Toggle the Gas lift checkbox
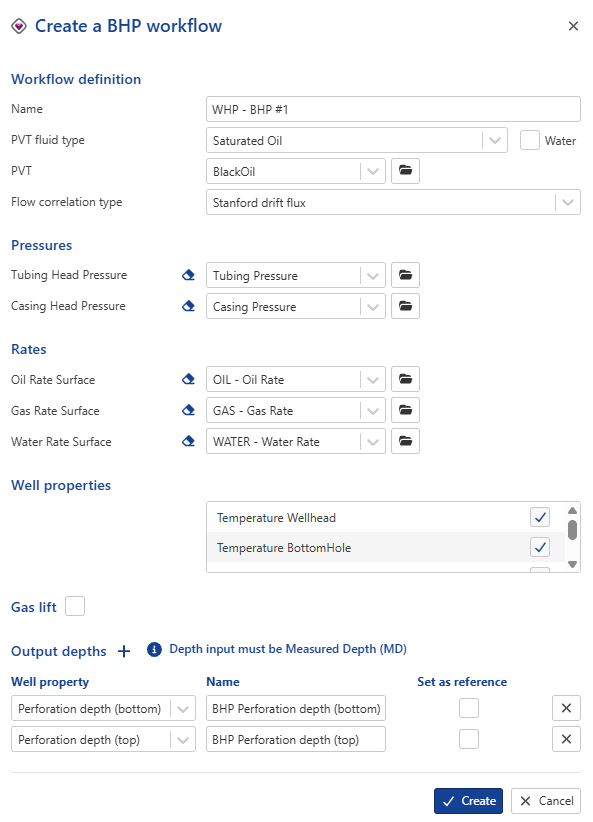593x822 pixels. pos(75,606)
